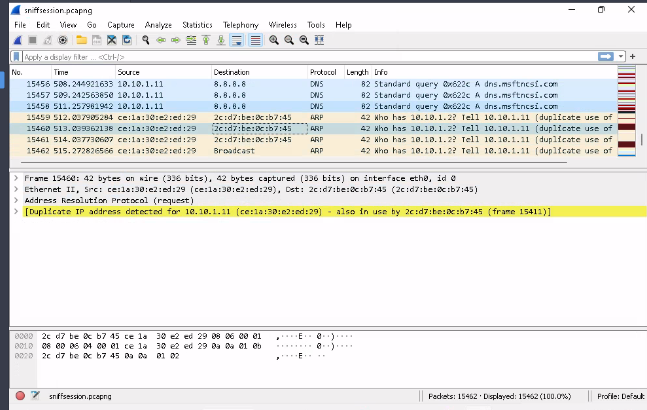Image resolution: width=647 pixels, height=410 pixels.
Task: Toggle auto-scroll during live capture
Action: pos(238,40)
